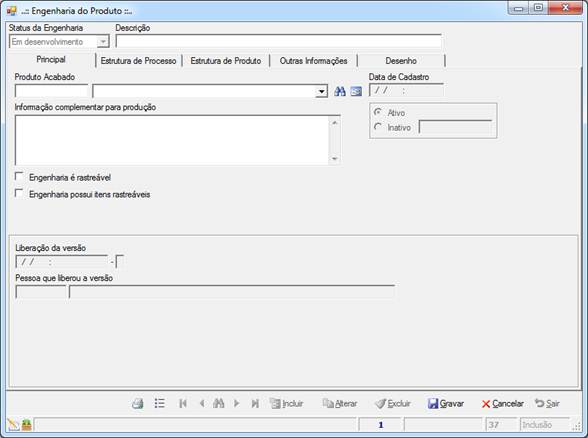This screenshot has width=588, height=438.
Task: Close the Engenharia do Produto window
Action: pos(566,8)
